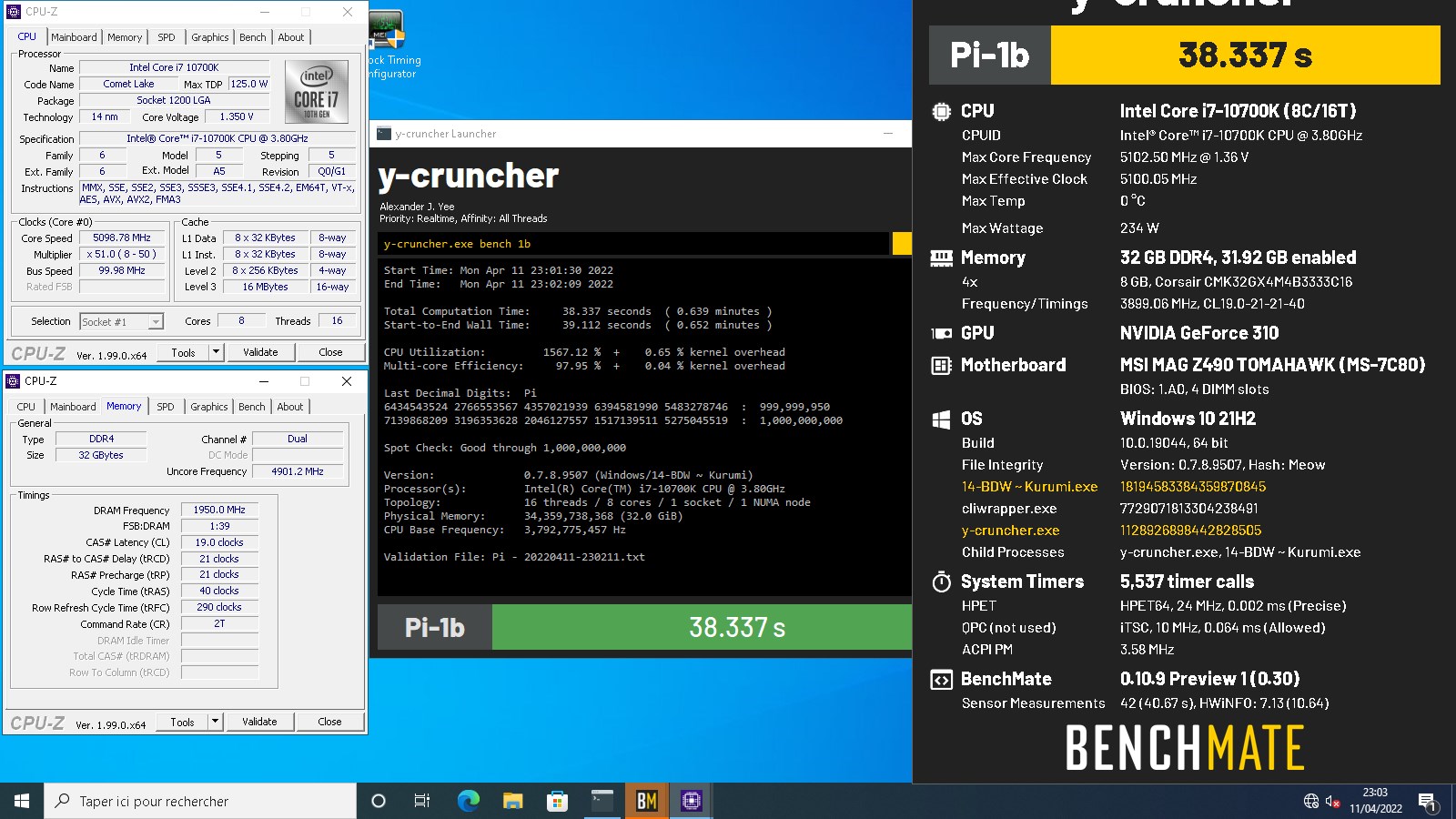The height and width of the screenshot is (819, 1456).
Task: Click Validate button in lower CPU-Z
Action: pos(259,722)
